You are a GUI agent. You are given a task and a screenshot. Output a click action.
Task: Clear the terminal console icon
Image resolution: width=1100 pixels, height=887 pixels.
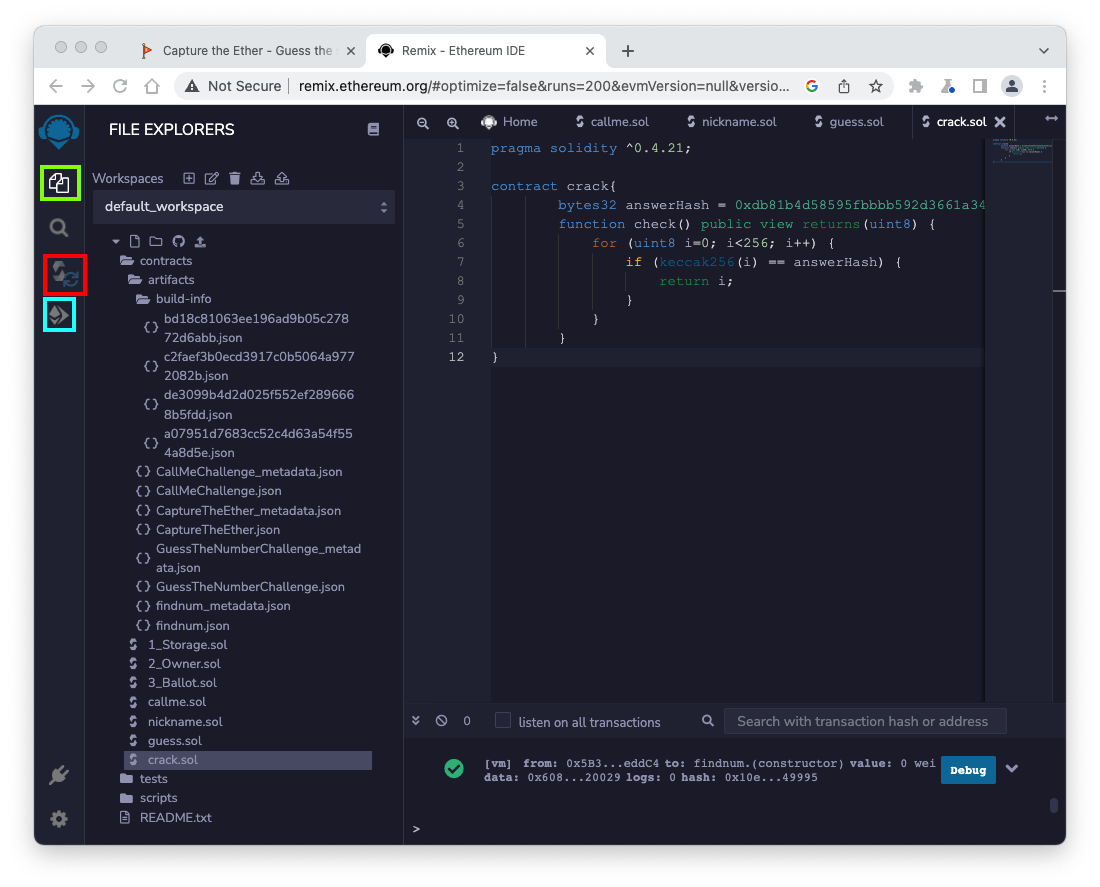442,721
